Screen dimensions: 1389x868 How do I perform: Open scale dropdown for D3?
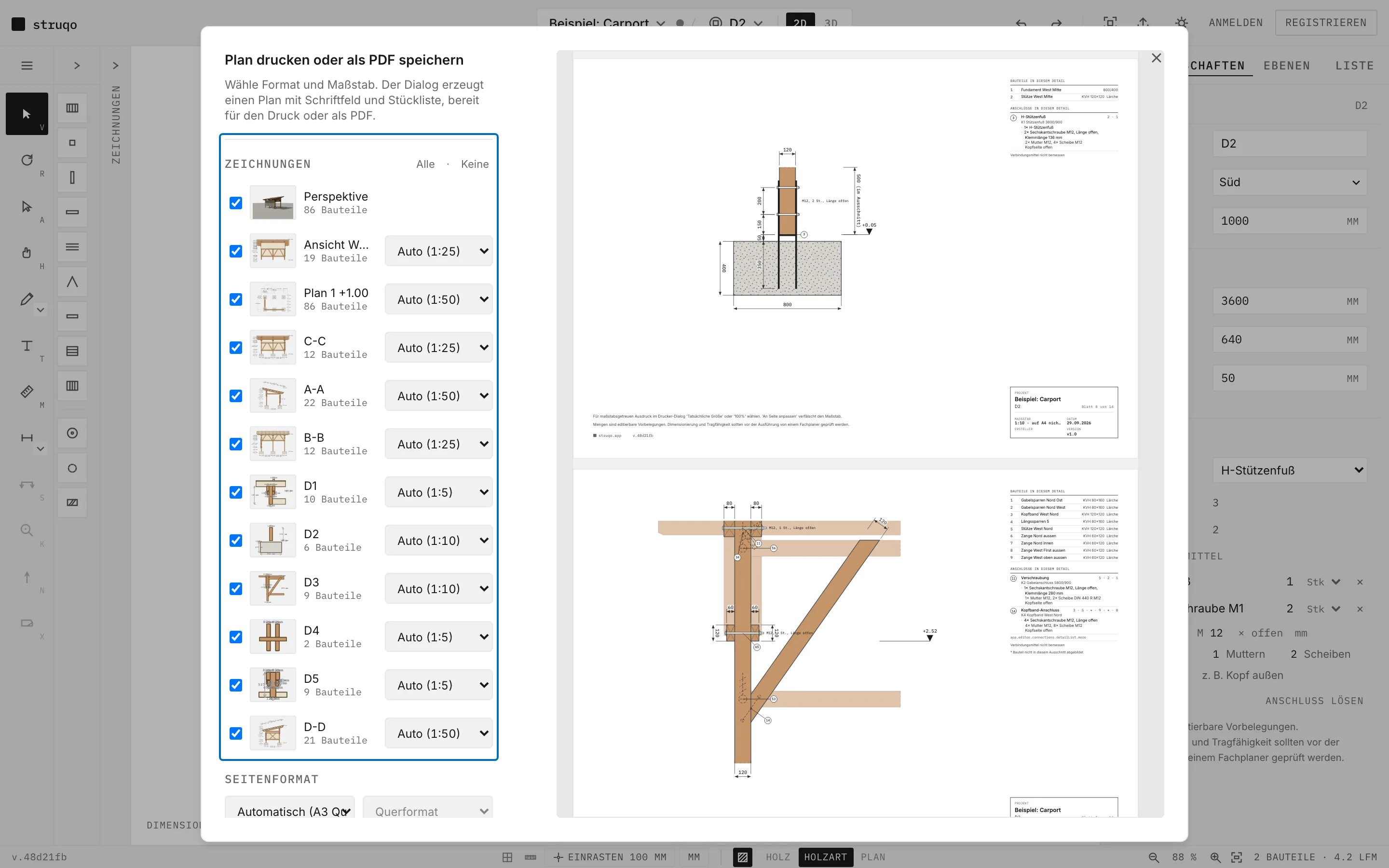pyautogui.click(x=438, y=589)
